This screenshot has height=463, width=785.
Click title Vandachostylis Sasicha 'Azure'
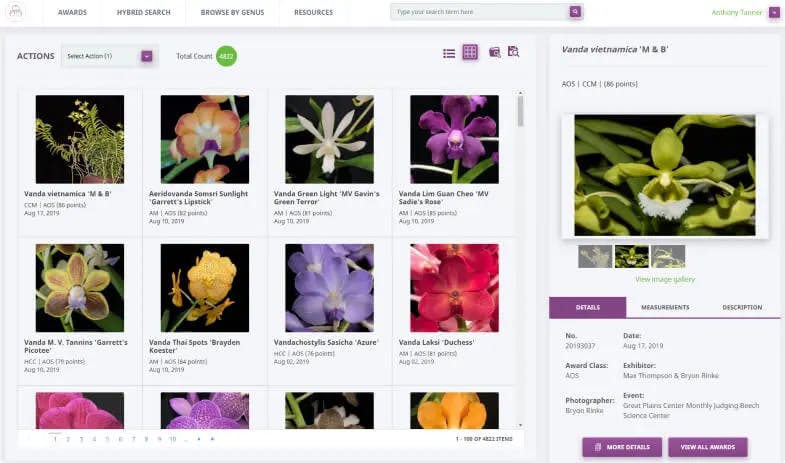pos(326,342)
